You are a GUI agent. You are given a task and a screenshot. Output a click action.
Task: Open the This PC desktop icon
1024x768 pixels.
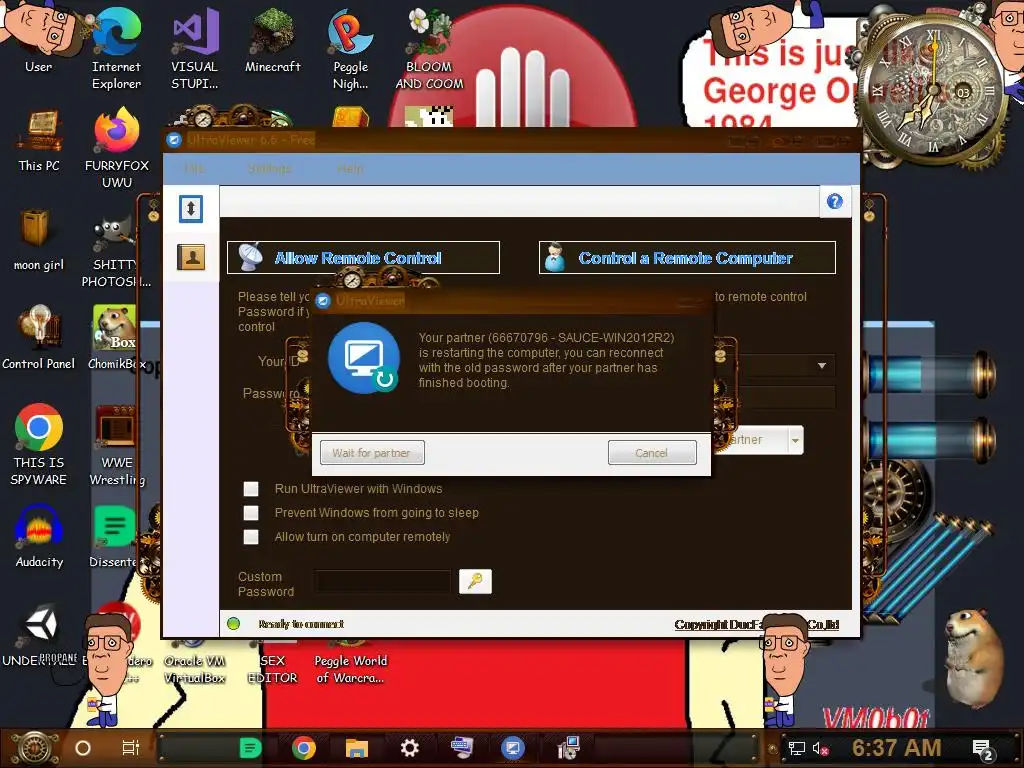tap(39, 140)
